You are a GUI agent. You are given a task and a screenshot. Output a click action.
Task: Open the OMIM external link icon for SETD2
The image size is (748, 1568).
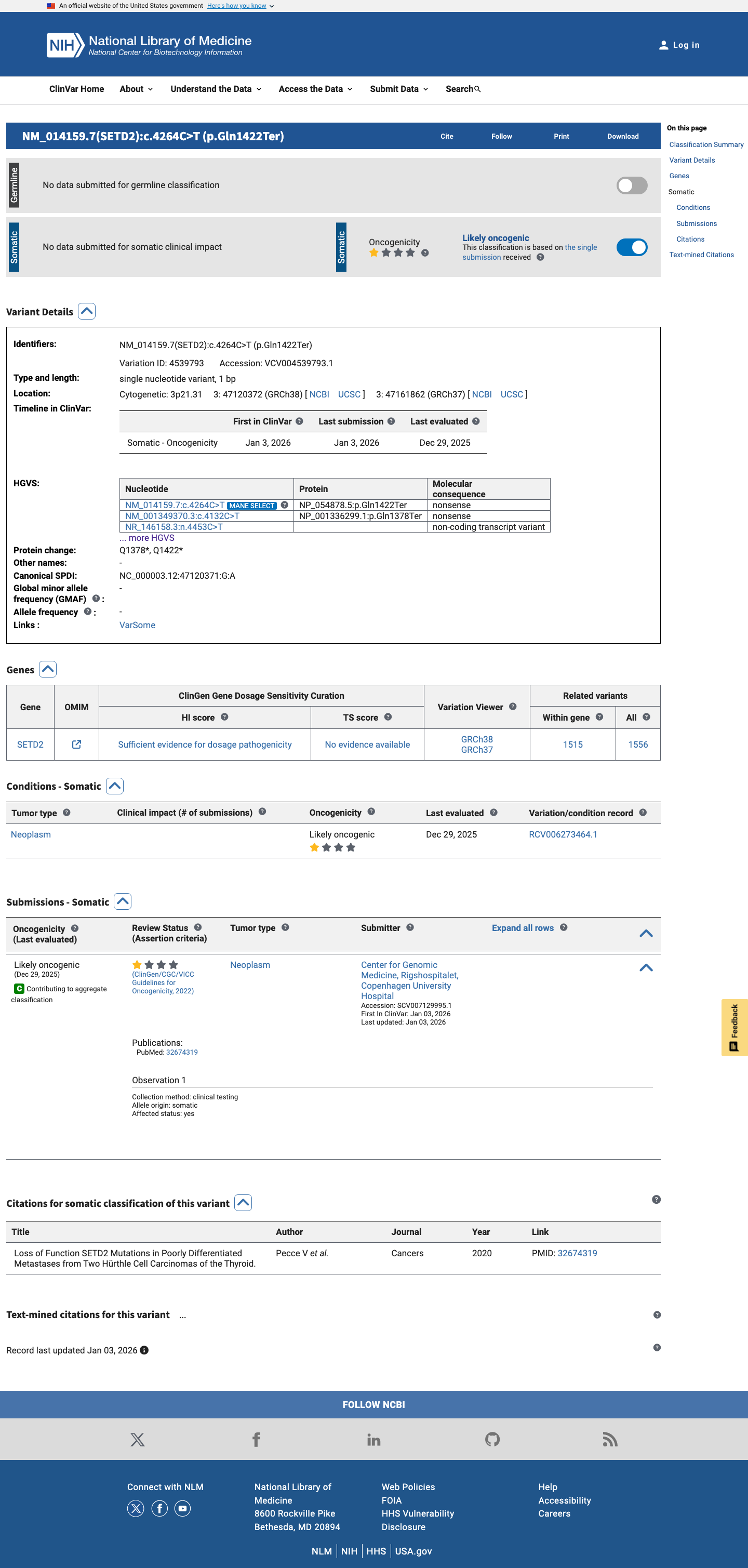(x=77, y=745)
